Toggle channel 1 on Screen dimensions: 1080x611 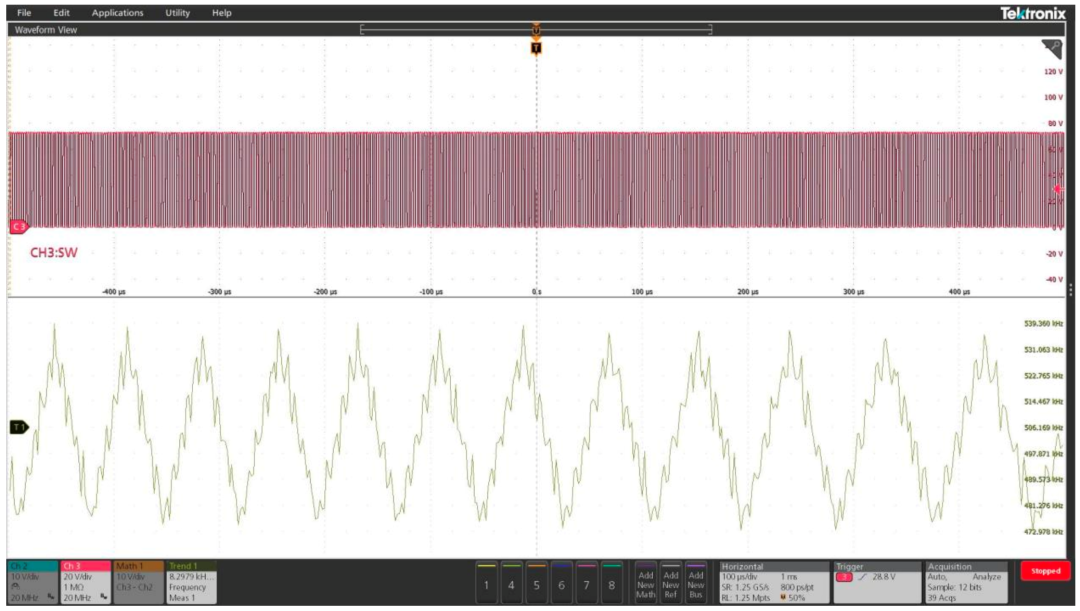pyautogui.click(x=486, y=584)
